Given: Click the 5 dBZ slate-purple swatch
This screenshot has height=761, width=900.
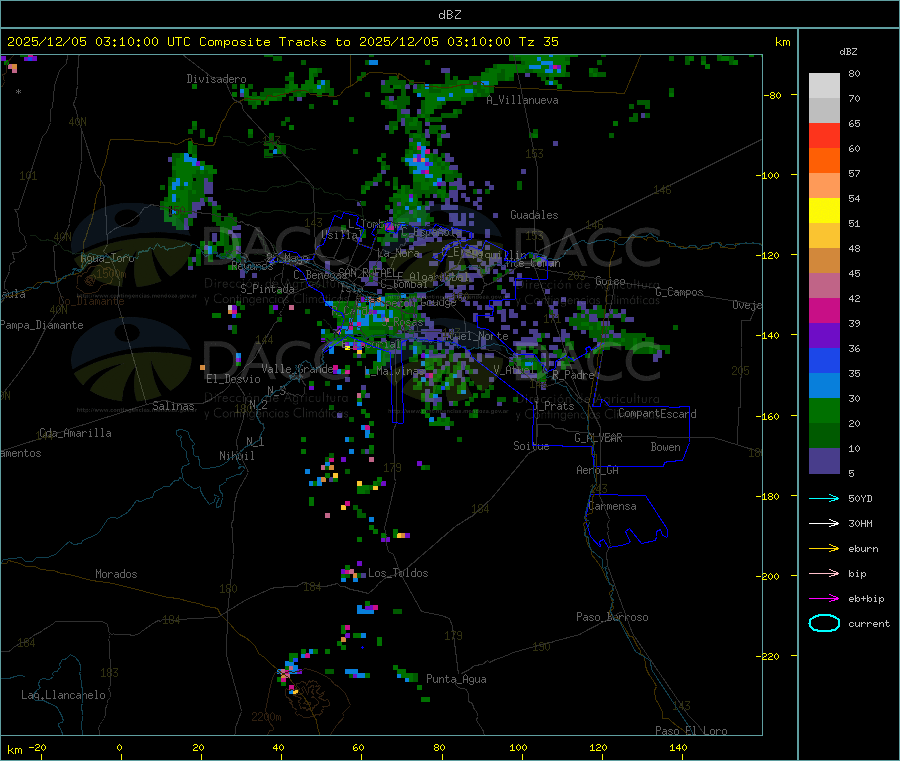Looking at the screenshot, I should pyautogui.click(x=824, y=461).
